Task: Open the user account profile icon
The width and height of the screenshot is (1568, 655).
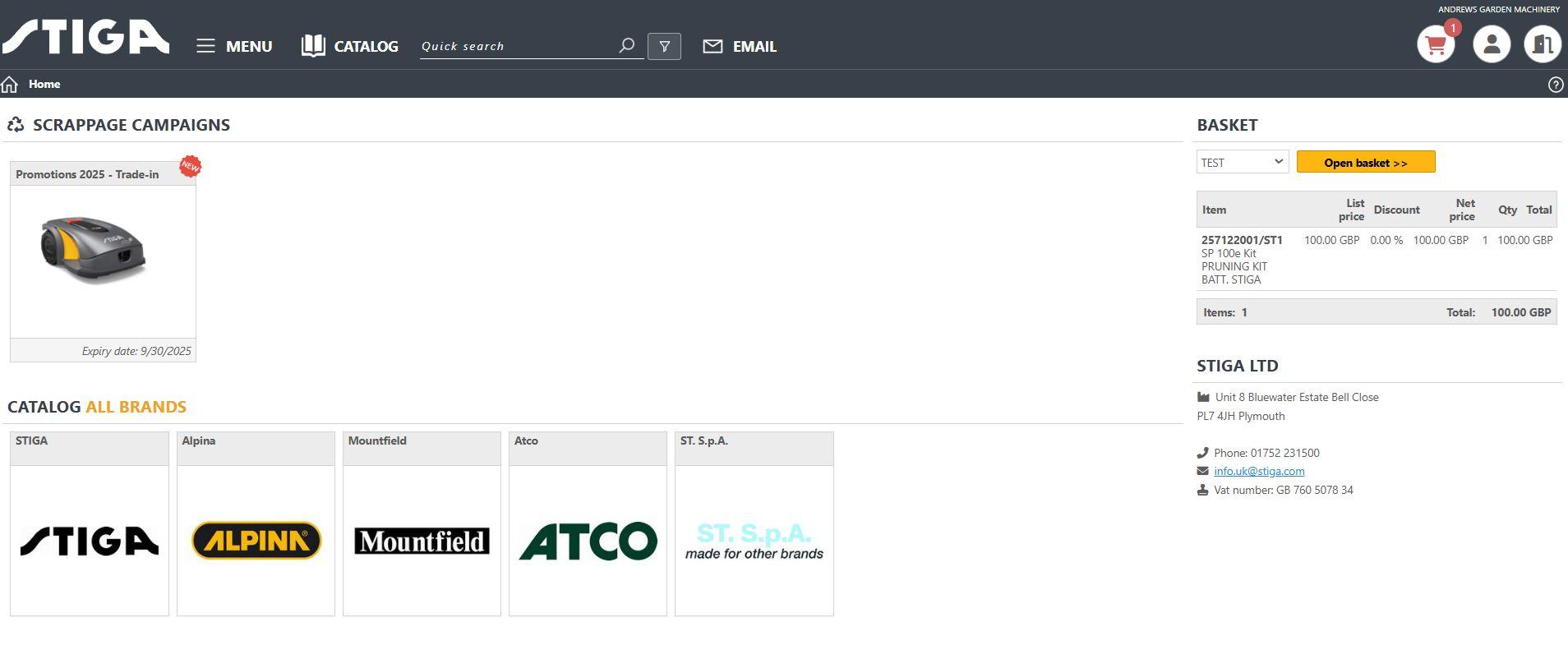Action: [1492, 44]
